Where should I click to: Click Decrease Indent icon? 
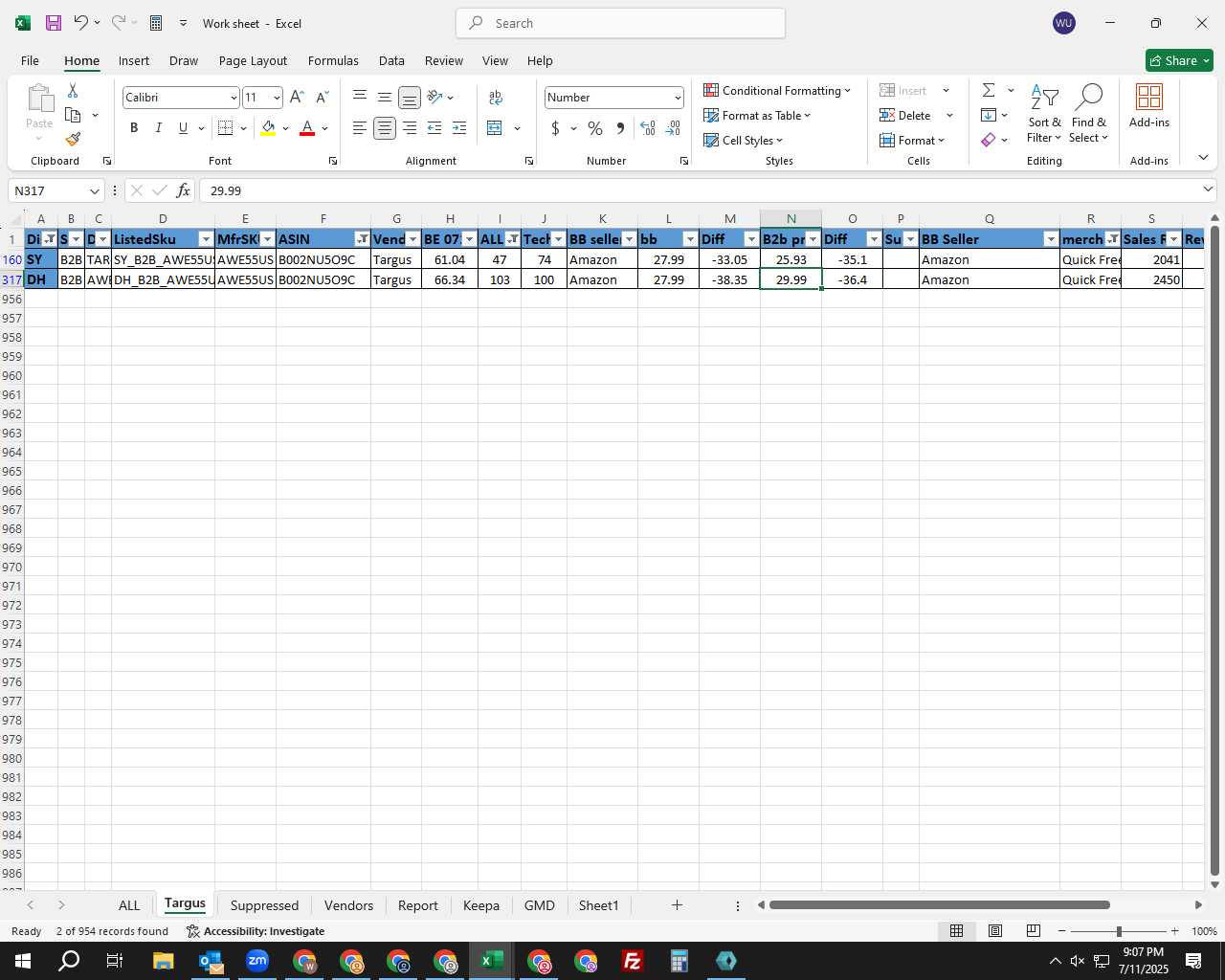click(434, 128)
